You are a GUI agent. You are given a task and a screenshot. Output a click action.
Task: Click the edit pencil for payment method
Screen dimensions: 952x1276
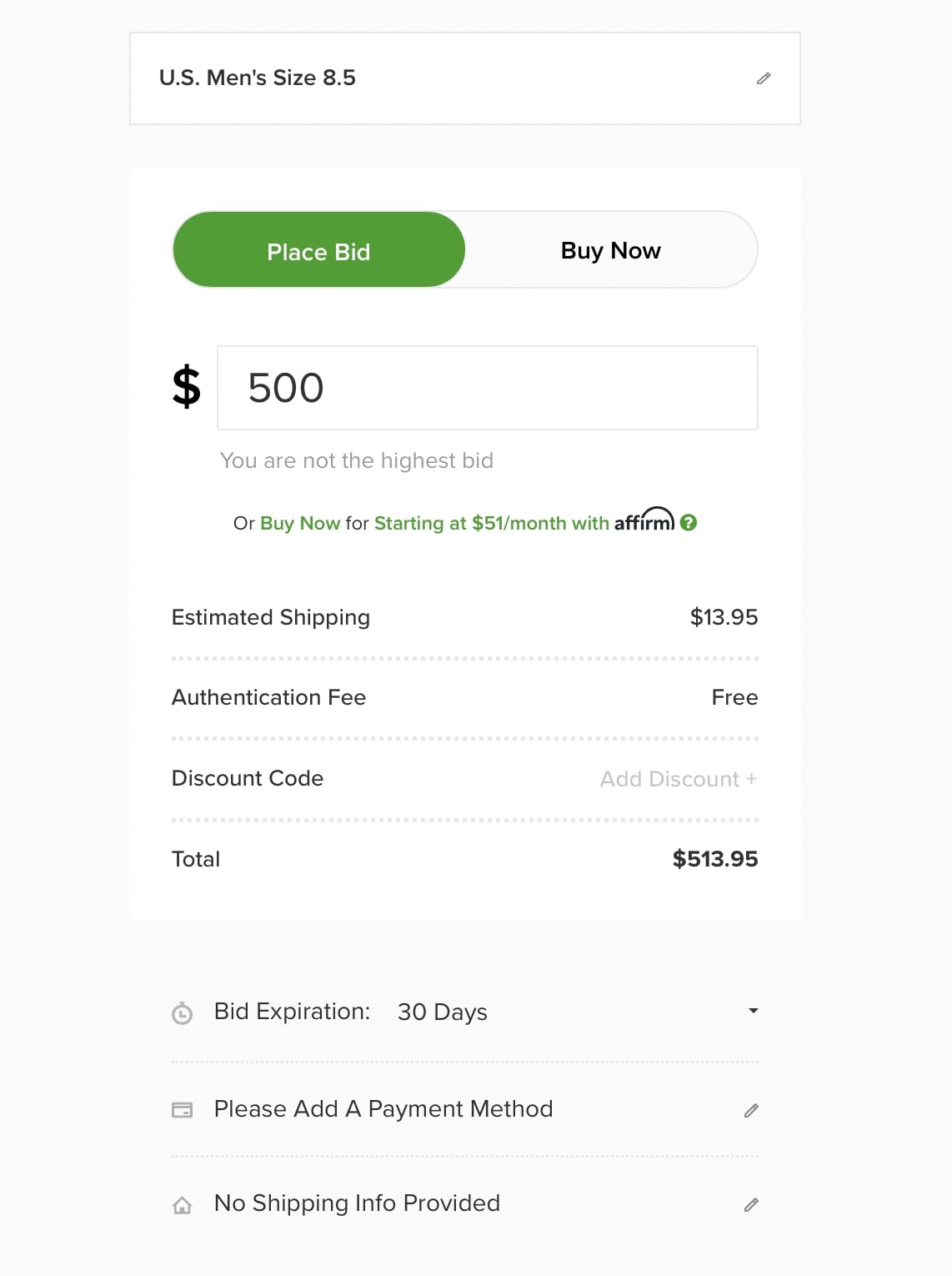pyautogui.click(x=751, y=1110)
